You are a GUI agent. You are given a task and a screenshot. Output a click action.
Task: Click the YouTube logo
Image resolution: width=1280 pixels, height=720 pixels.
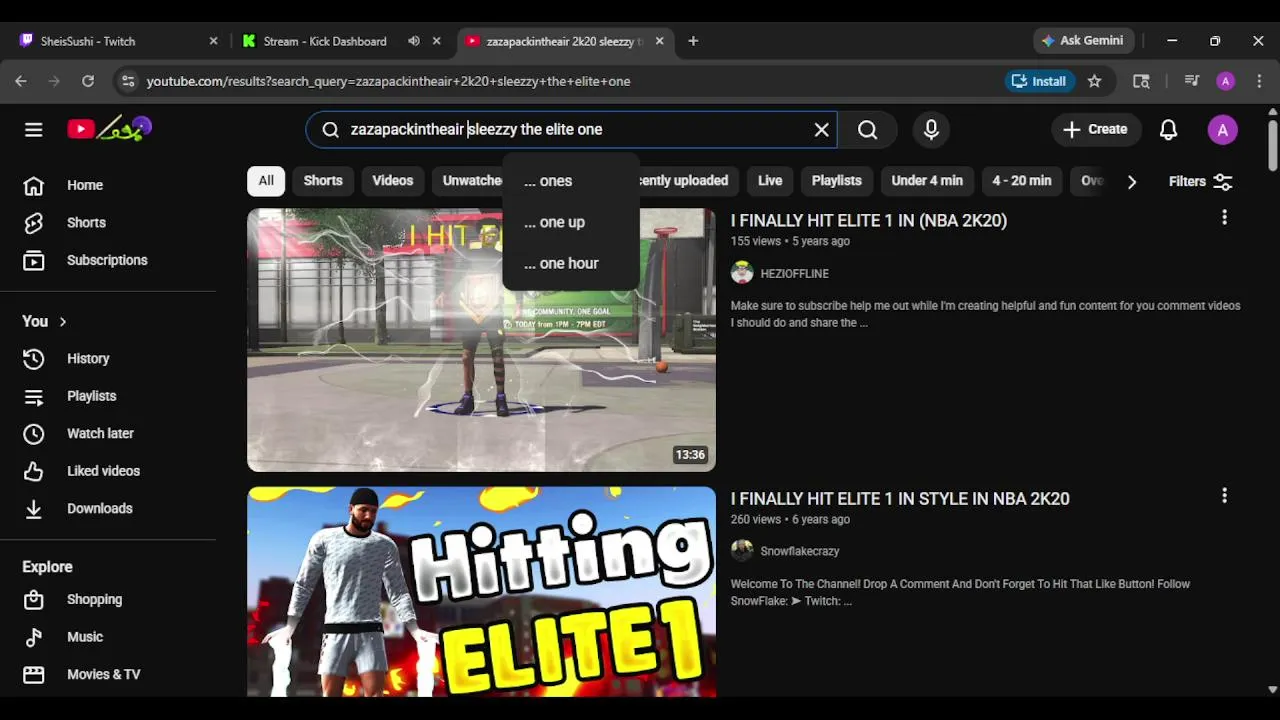(x=110, y=129)
